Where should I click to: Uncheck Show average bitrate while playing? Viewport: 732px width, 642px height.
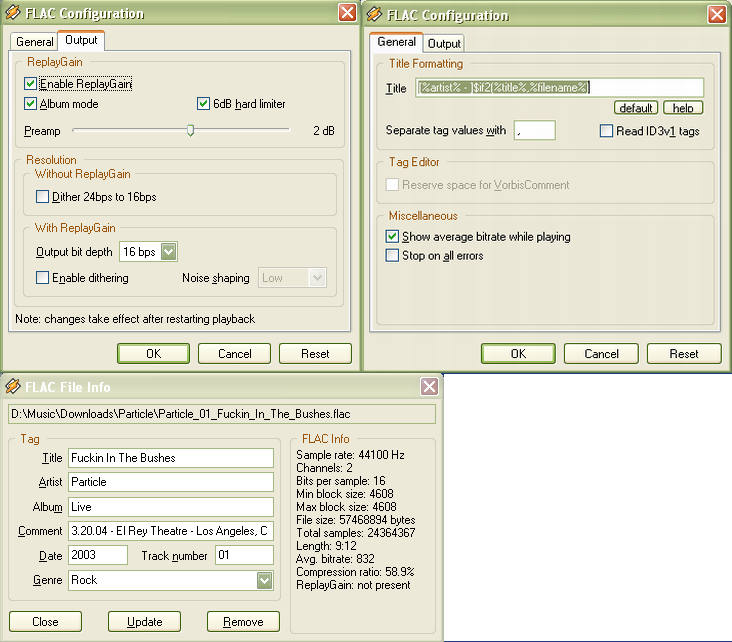coord(392,236)
